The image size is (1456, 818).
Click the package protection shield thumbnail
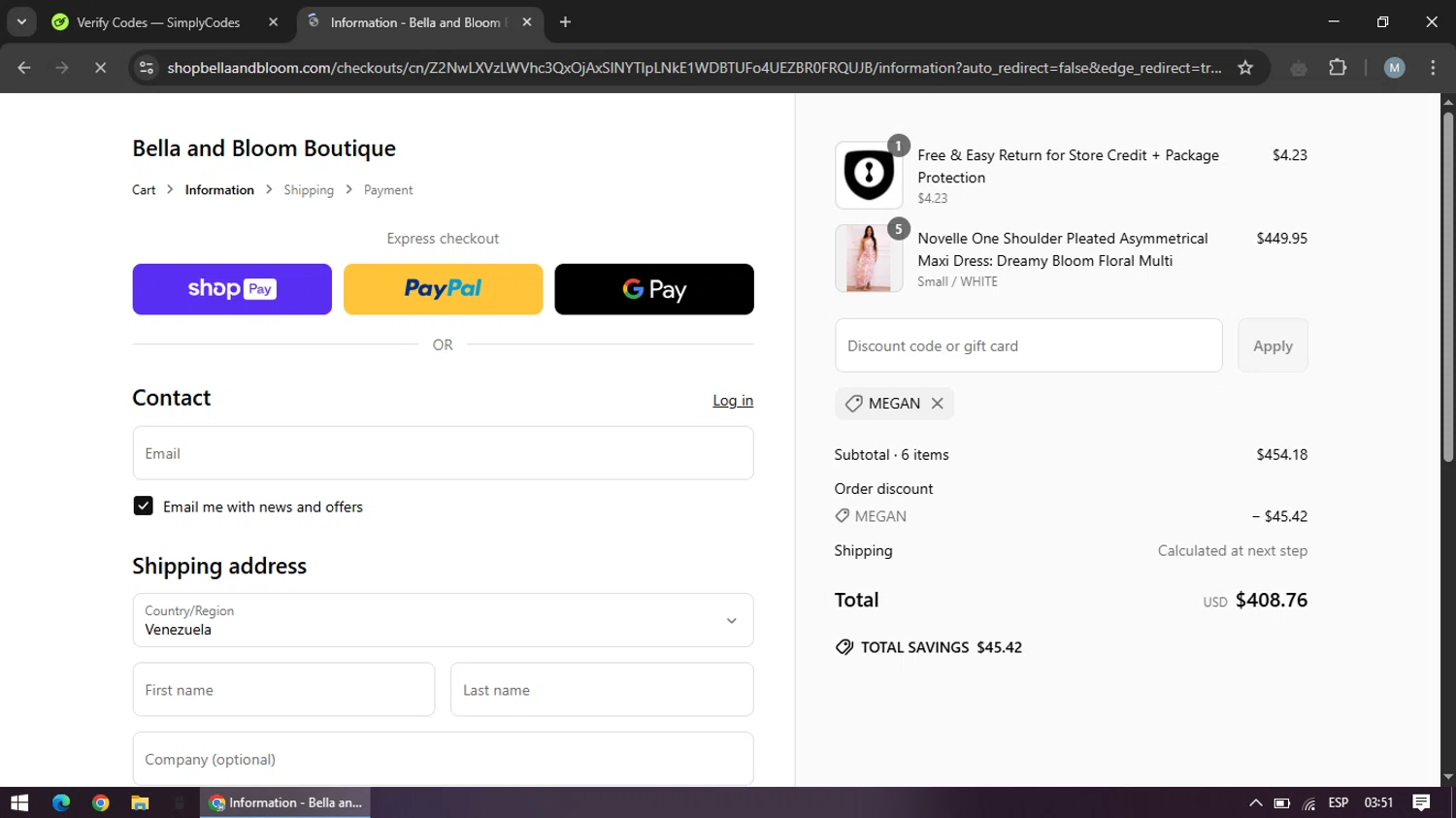coord(869,176)
